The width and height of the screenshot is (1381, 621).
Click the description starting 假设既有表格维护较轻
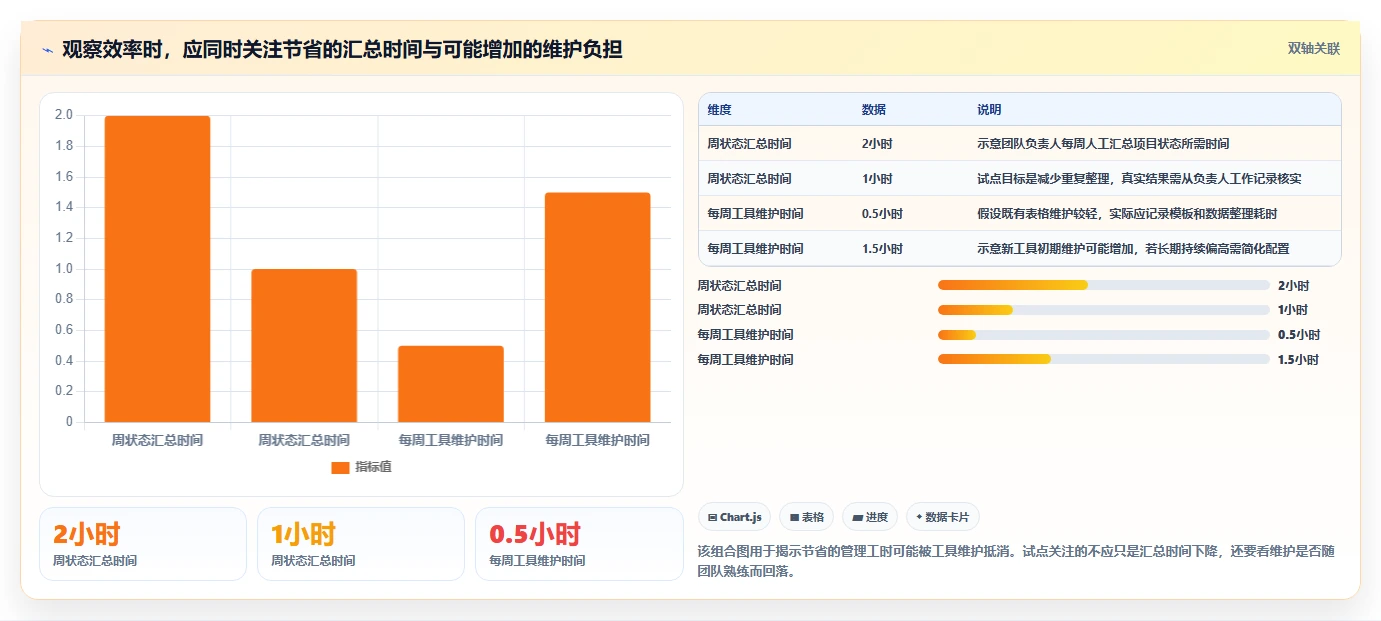coord(1127,213)
